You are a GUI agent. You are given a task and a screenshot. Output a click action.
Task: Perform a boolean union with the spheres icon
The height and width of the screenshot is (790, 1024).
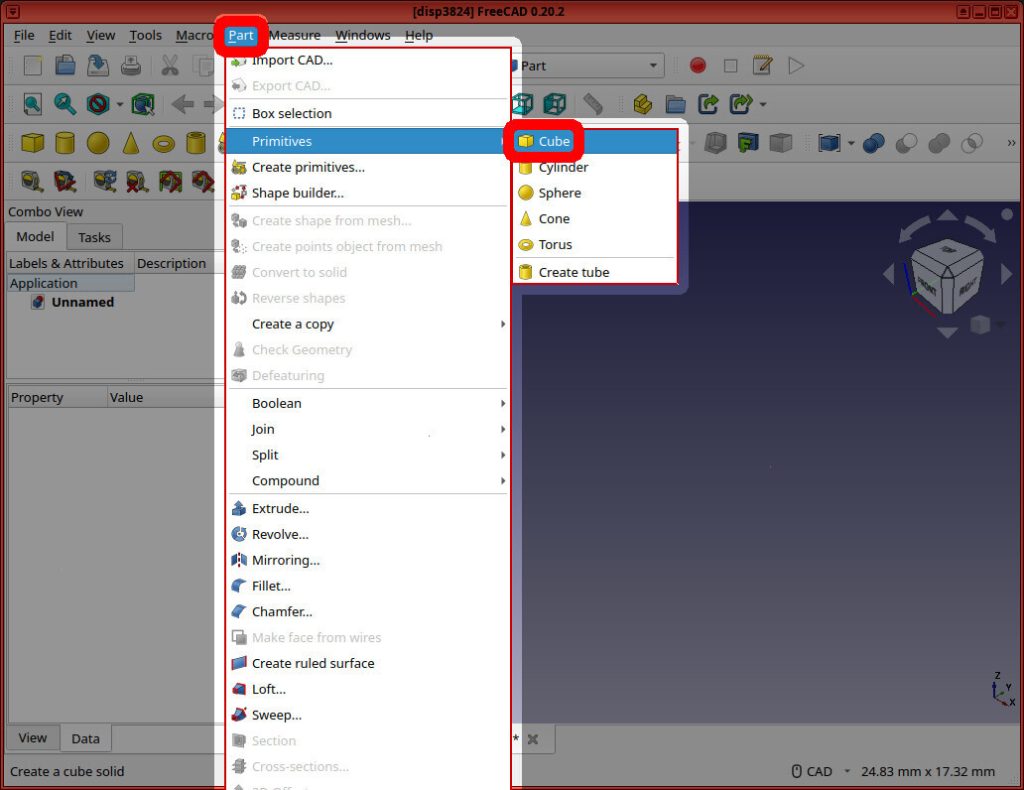874,142
